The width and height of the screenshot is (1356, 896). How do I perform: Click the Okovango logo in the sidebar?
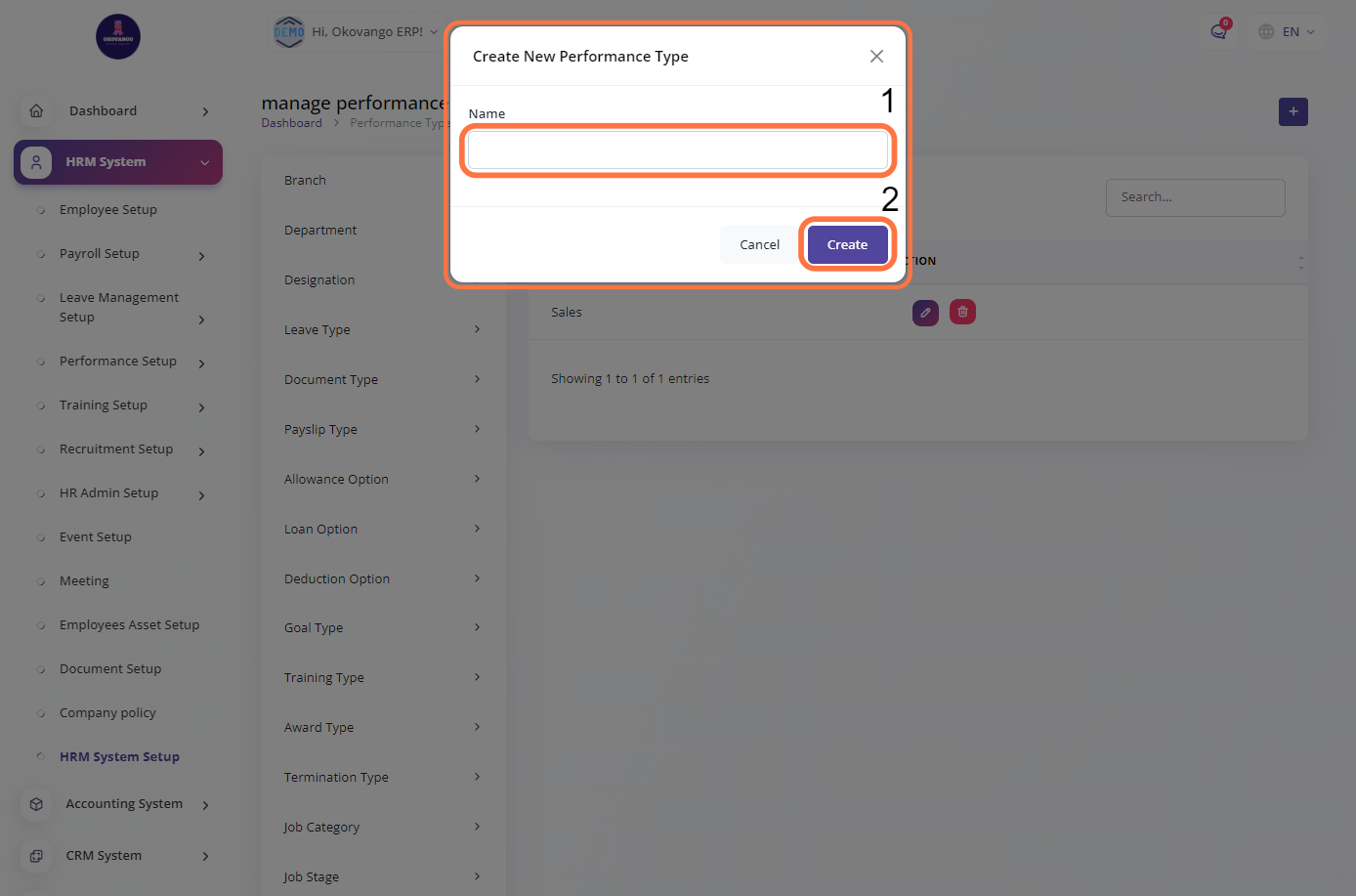[118, 37]
